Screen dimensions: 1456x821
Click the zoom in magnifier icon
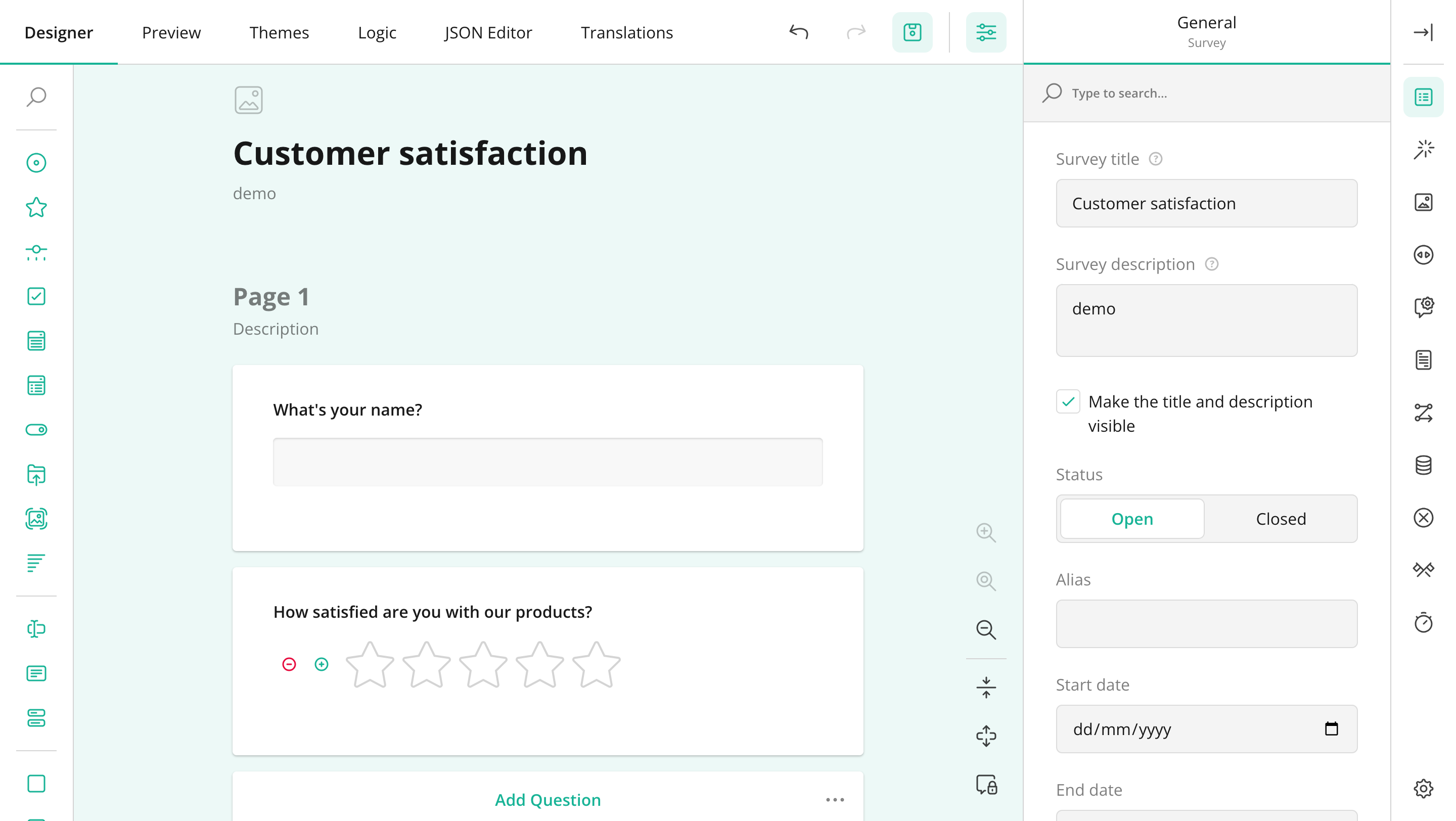pyautogui.click(x=986, y=532)
